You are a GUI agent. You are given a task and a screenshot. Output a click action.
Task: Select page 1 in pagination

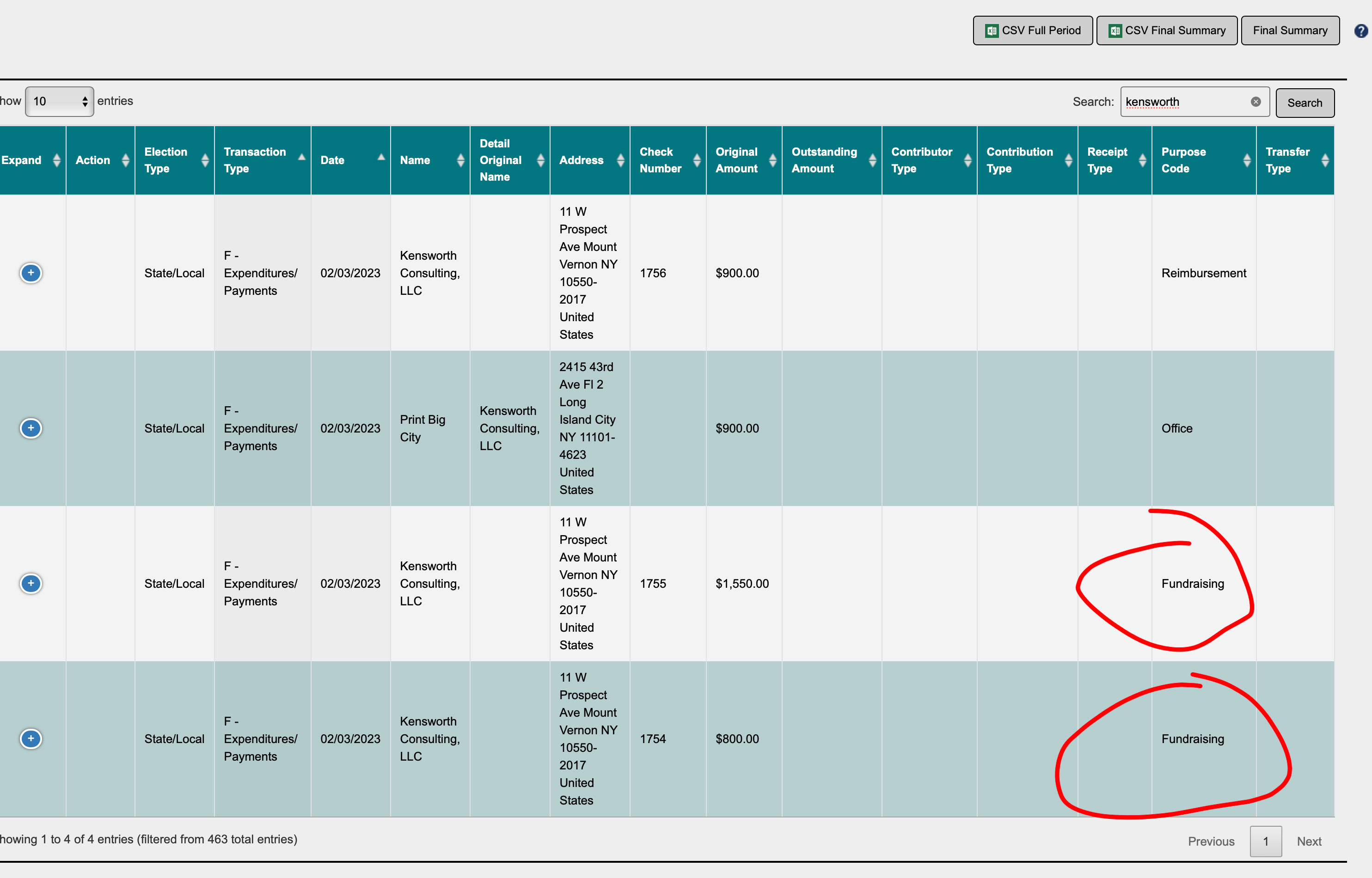pos(1265,841)
